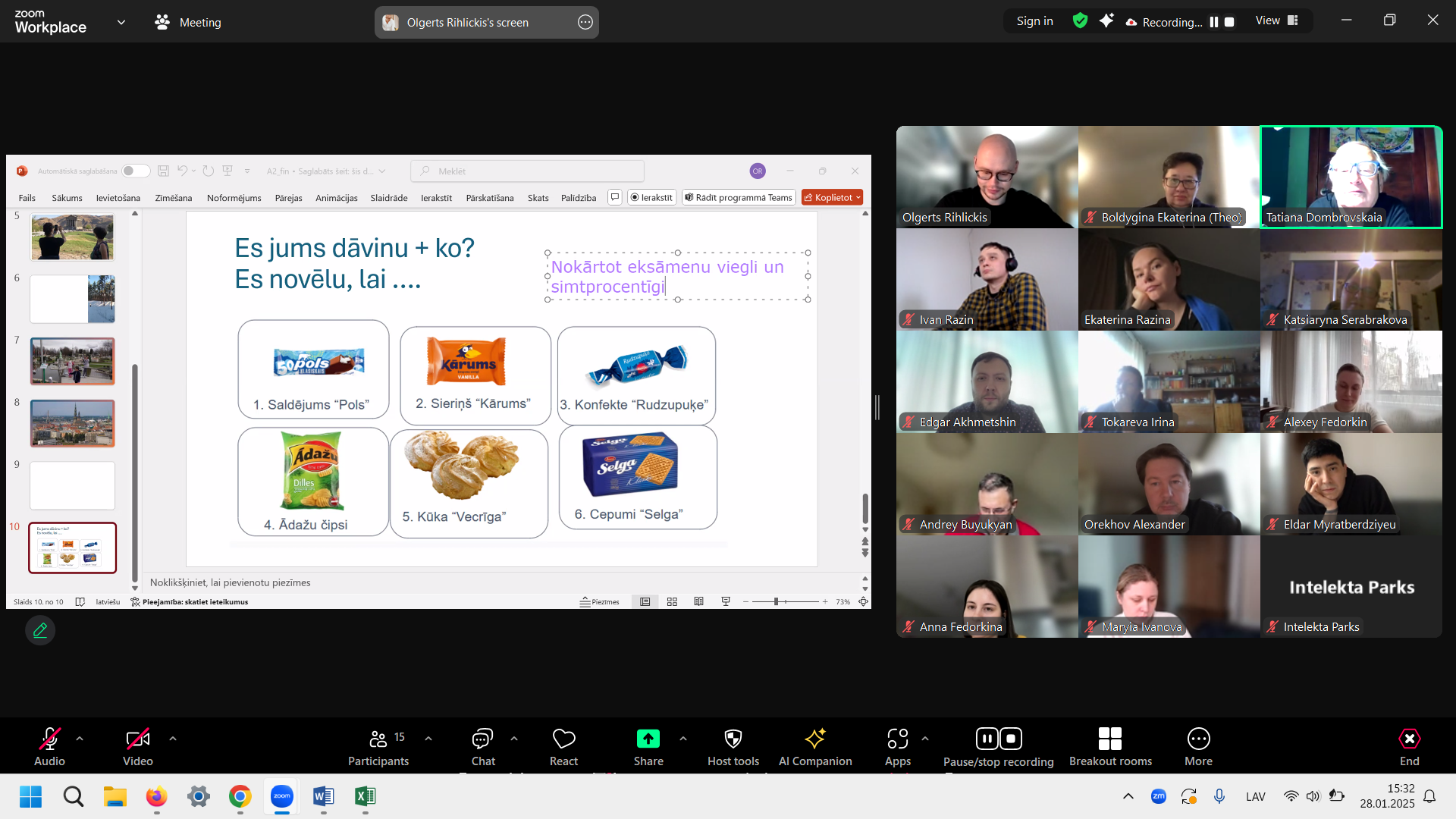
Task: Open Excel from taskbar
Action: point(365,796)
